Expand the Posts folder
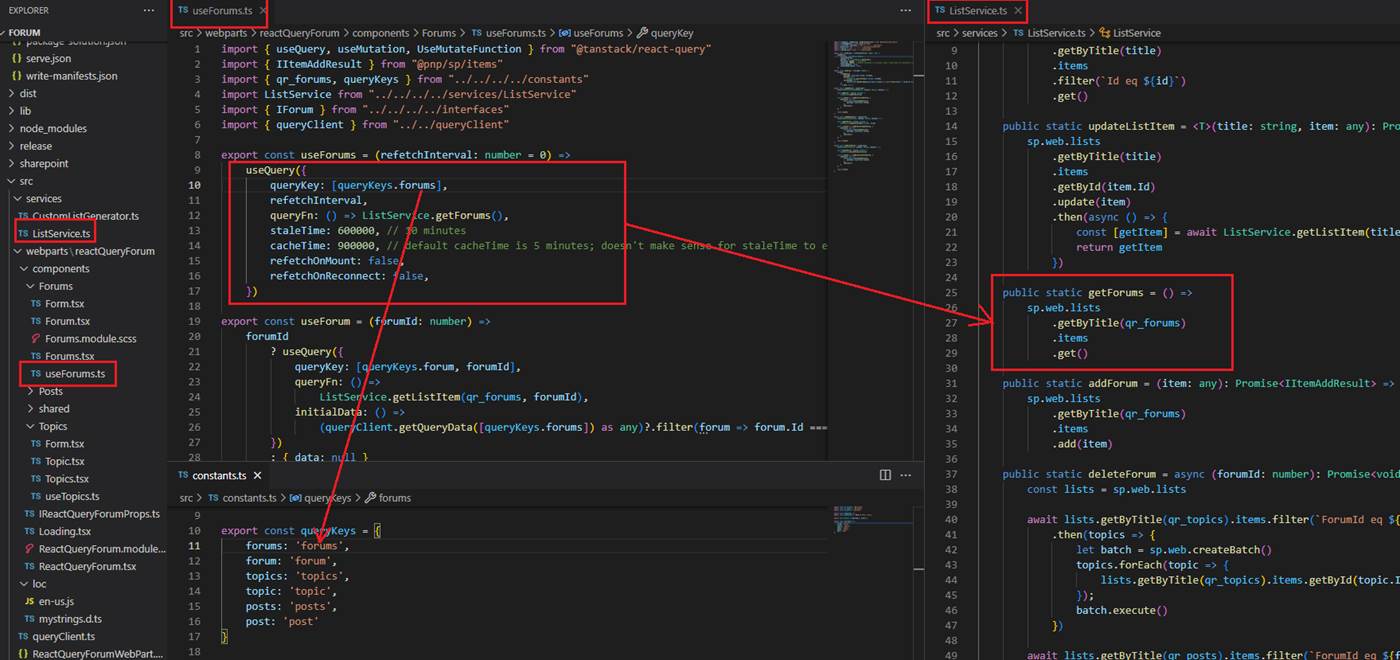This screenshot has height=660, width=1400. pos(50,391)
